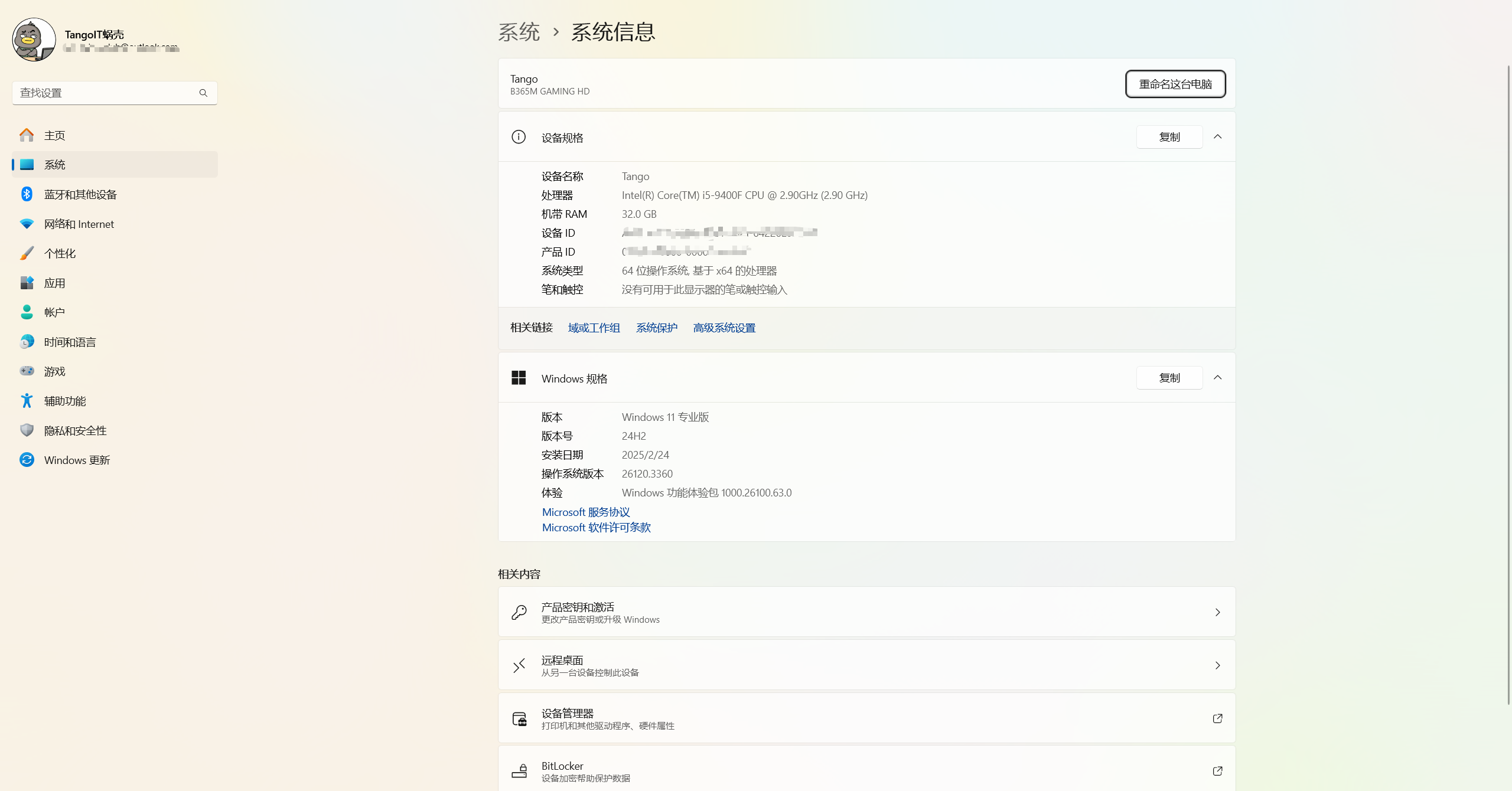Open 游戏 settings page
The width and height of the screenshot is (1512, 791).
tap(115, 371)
